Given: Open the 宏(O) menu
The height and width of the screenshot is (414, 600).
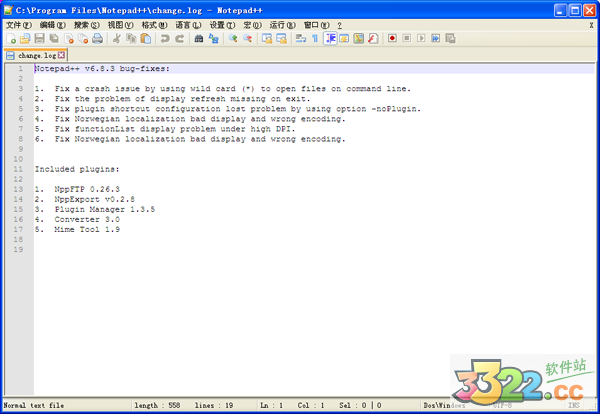Looking at the screenshot, I should pos(253,25).
